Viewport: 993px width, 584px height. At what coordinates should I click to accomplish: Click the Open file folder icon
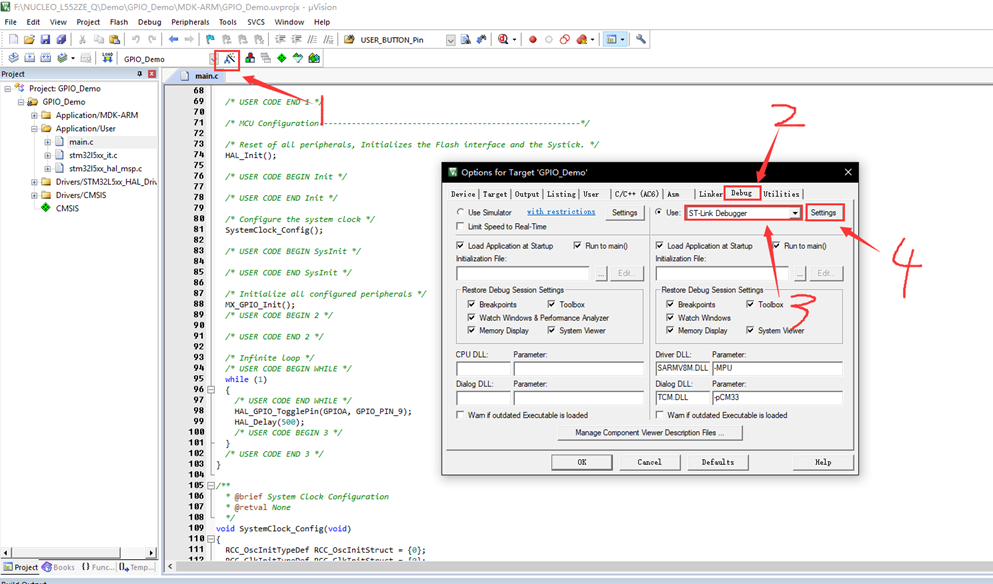[x=30, y=40]
